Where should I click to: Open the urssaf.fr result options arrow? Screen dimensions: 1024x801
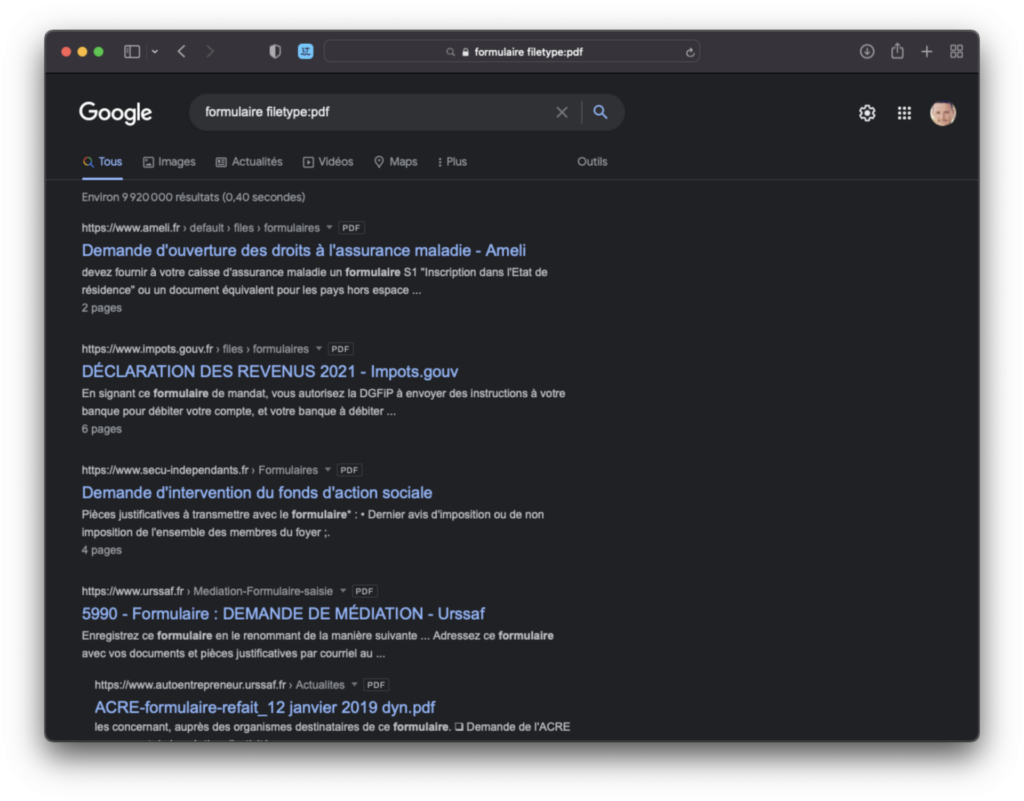click(x=343, y=591)
